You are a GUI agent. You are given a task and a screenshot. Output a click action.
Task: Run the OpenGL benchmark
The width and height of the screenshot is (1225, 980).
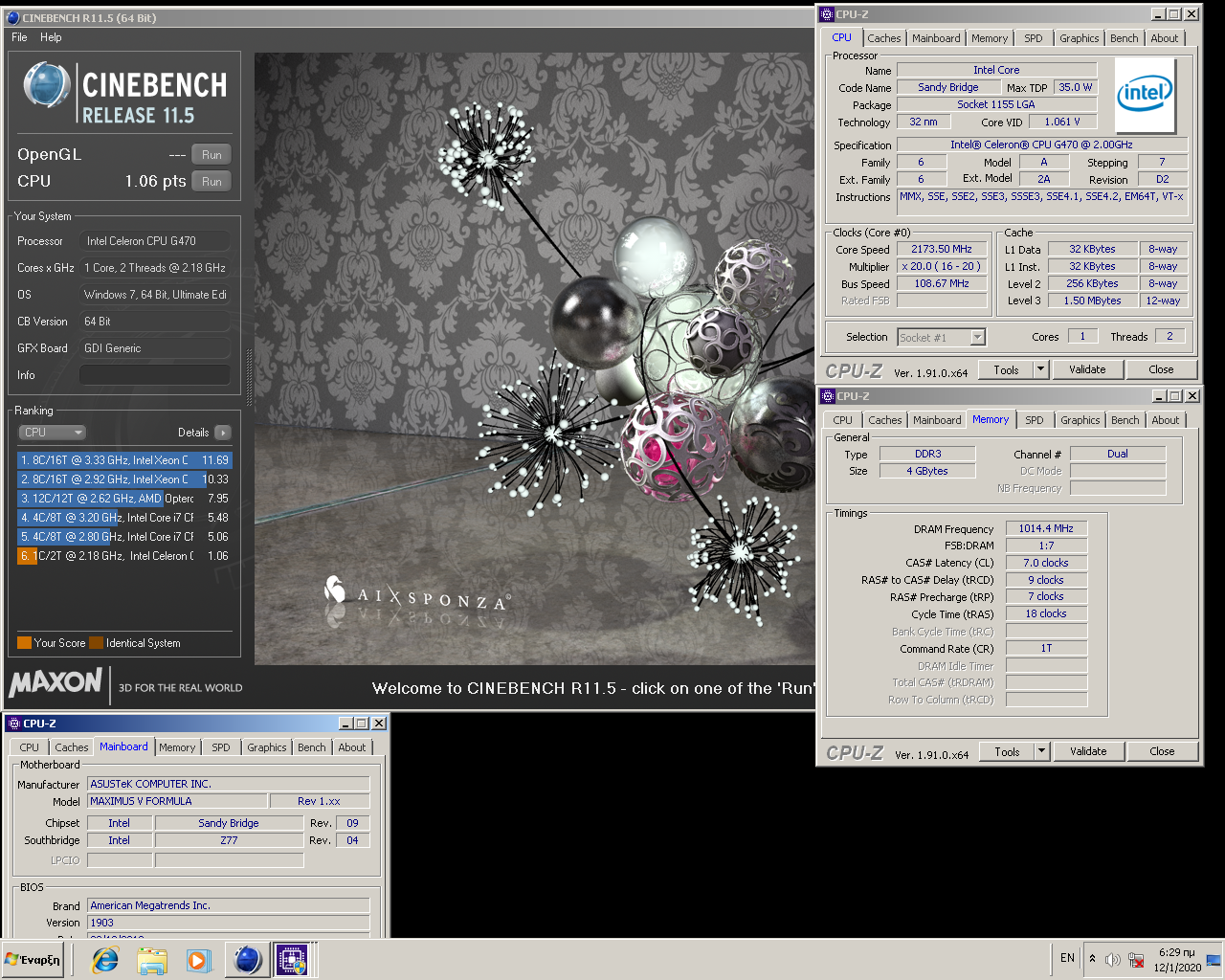click(212, 154)
